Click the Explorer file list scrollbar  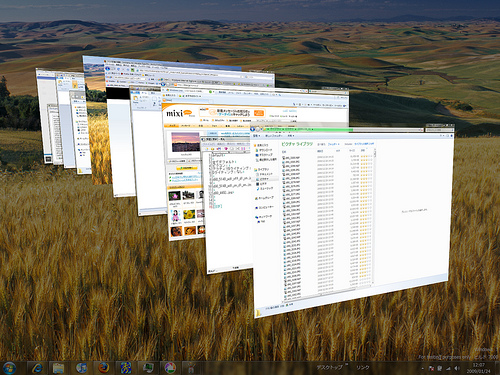tap(375, 216)
